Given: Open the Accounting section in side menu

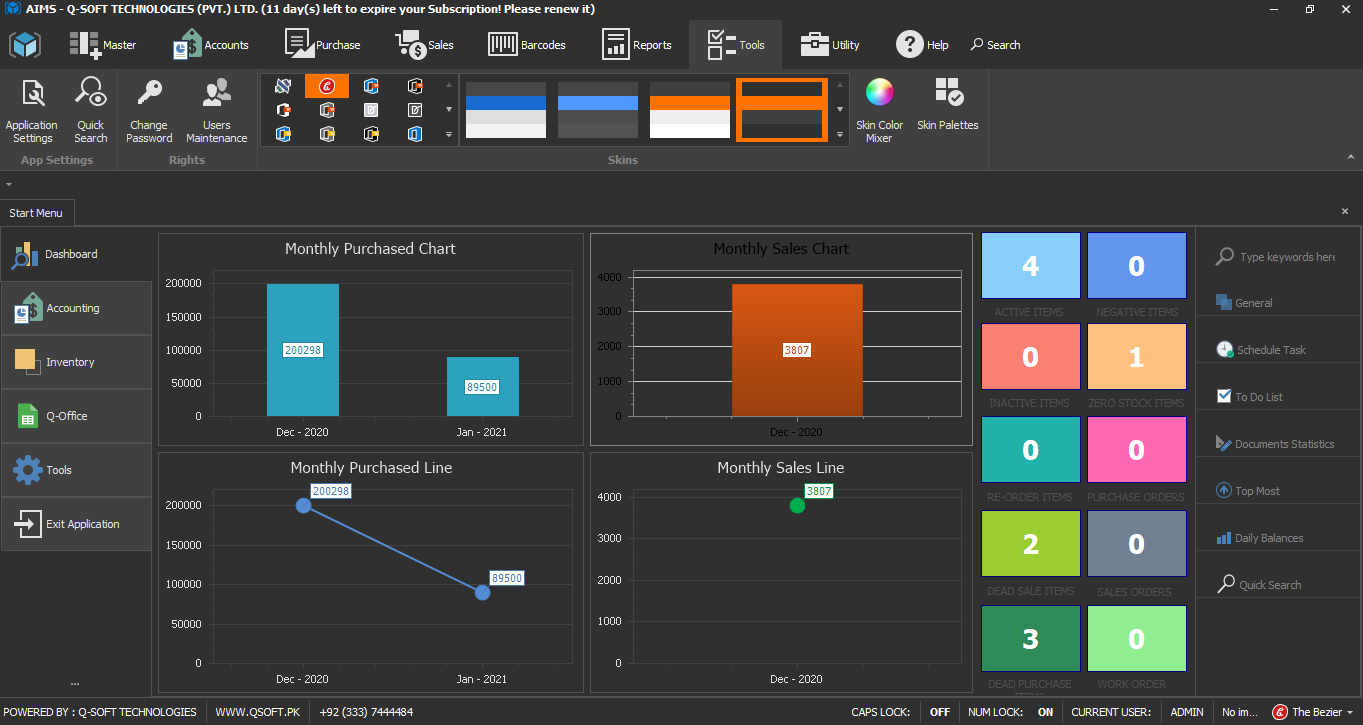Looking at the screenshot, I should (x=76, y=309).
